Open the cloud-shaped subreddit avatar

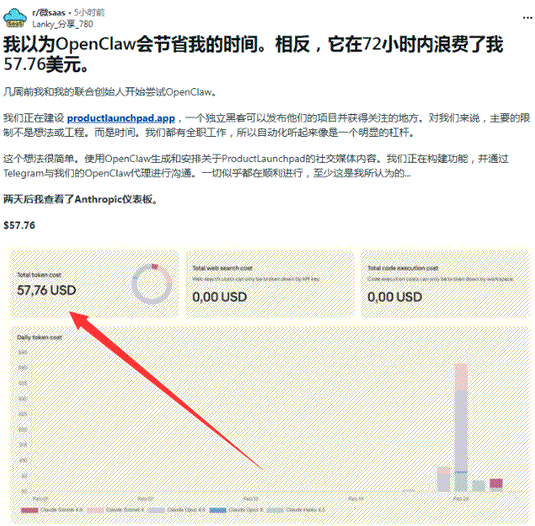tap(15, 18)
